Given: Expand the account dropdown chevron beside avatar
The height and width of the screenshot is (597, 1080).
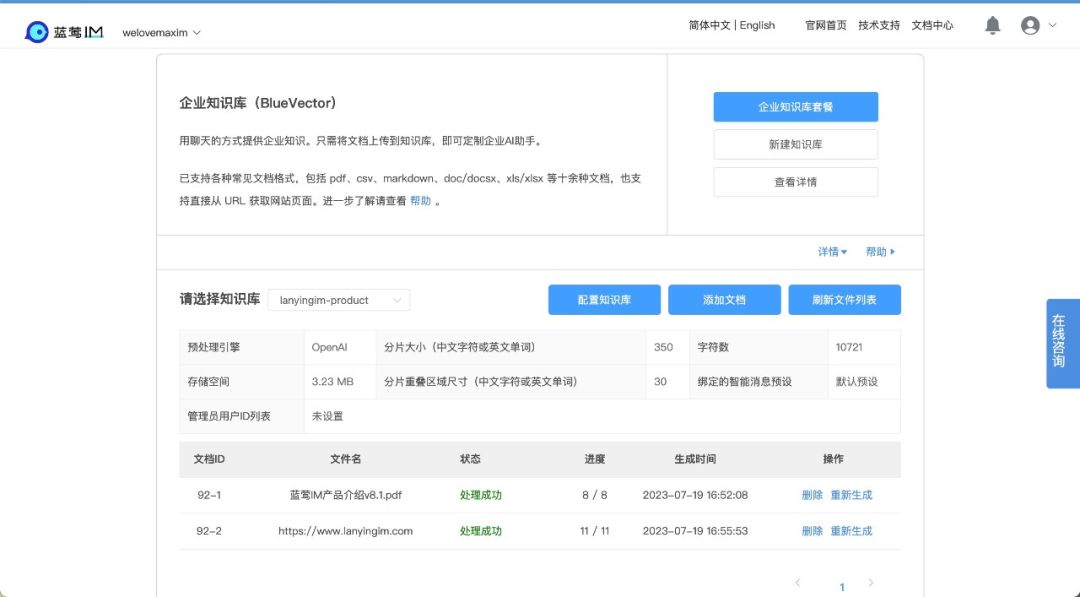Looking at the screenshot, I should coord(1052,25).
